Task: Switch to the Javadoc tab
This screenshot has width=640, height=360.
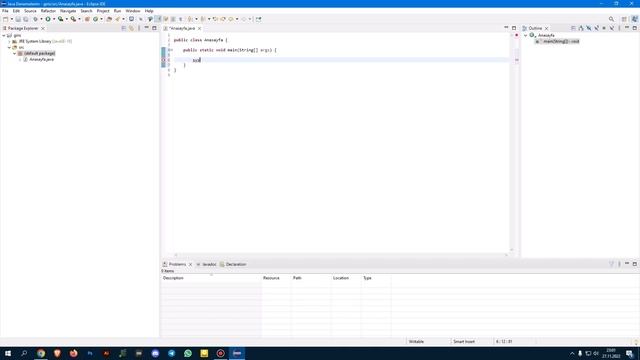Action: (207, 264)
